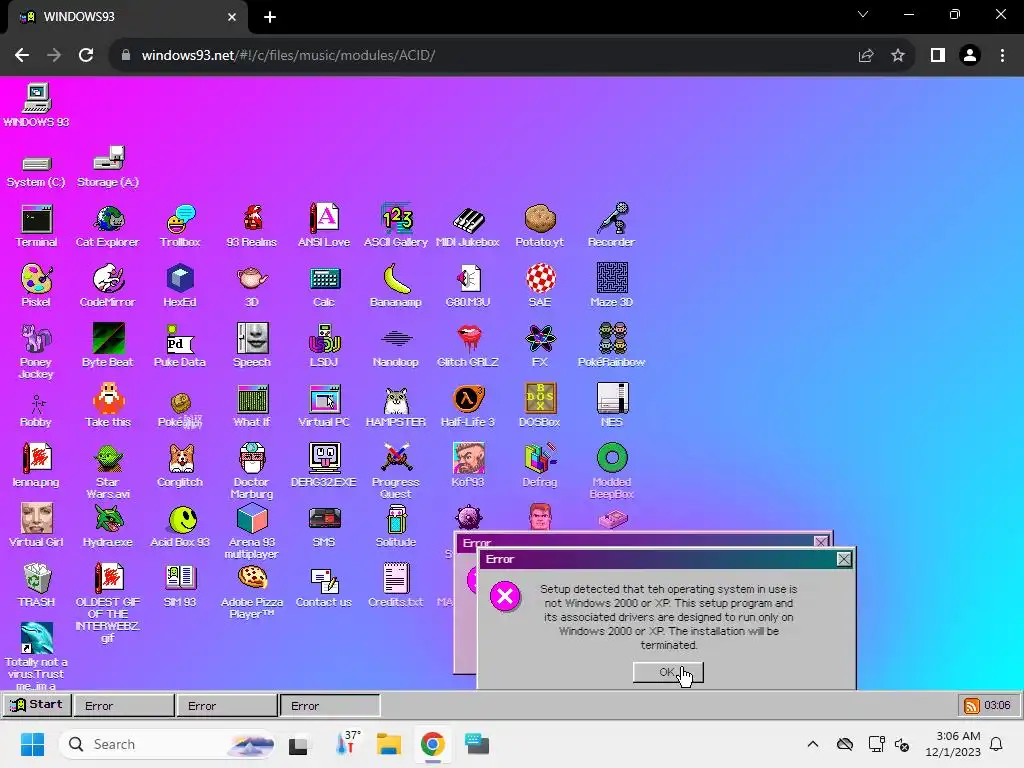Launch the Calc calculator icon
The image size is (1024, 768).
click(324, 285)
